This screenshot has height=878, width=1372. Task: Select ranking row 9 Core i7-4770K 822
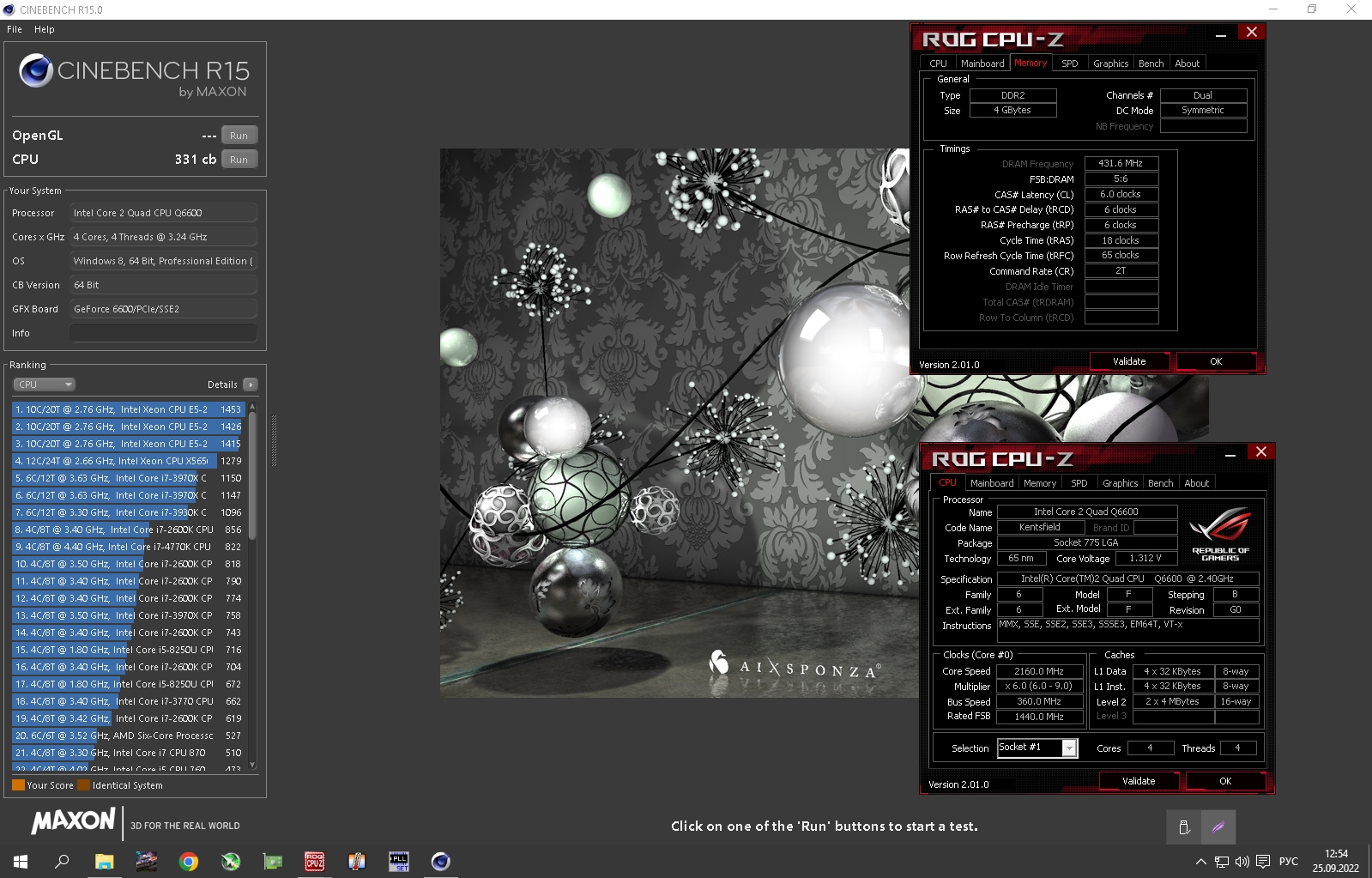[128, 547]
